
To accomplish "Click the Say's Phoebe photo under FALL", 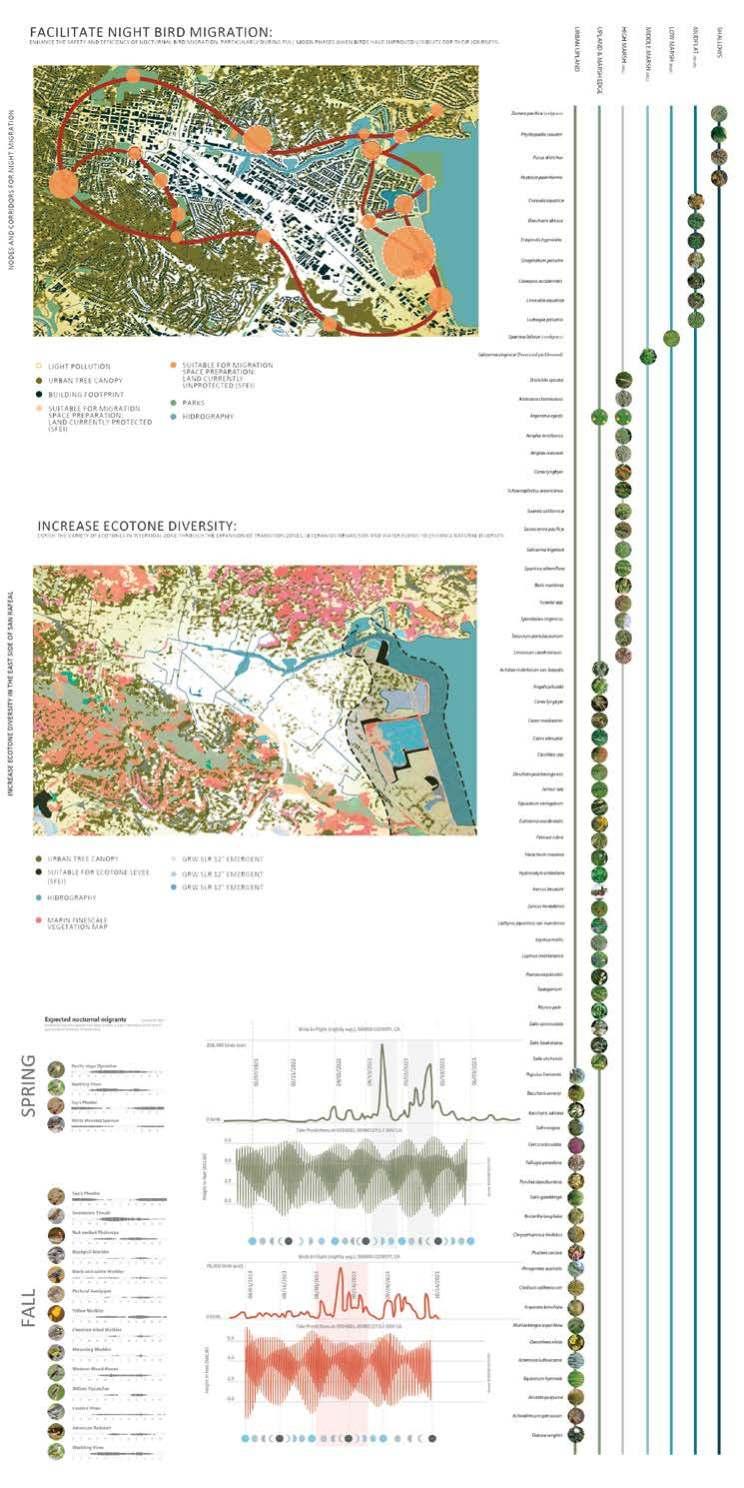I will pyautogui.click(x=56, y=1196).
